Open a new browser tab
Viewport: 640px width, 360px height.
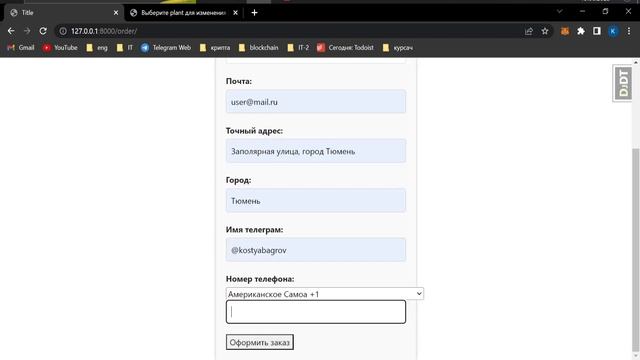pyautogui.click(x=254, y=13)
